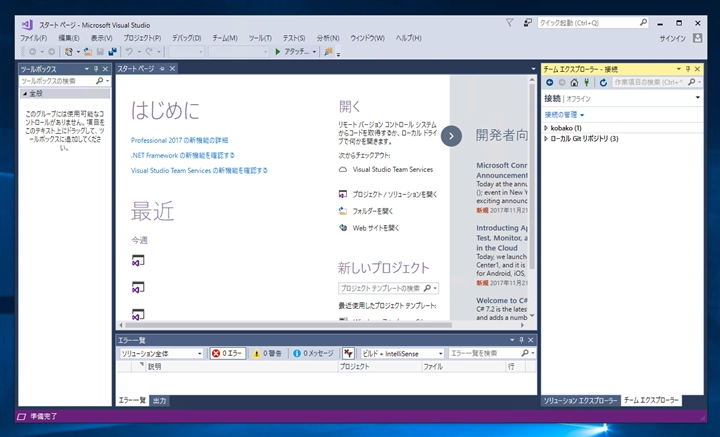720x437 pixels.
Task: Click the Save All toolbar icon
Action: (x=112, y=52)
